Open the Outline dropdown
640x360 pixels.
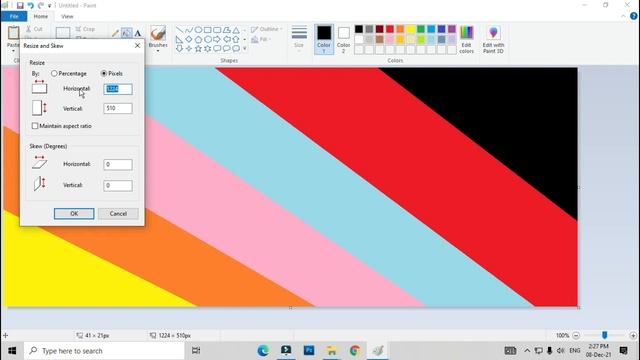pyautogui.click(x=267, y=29)
